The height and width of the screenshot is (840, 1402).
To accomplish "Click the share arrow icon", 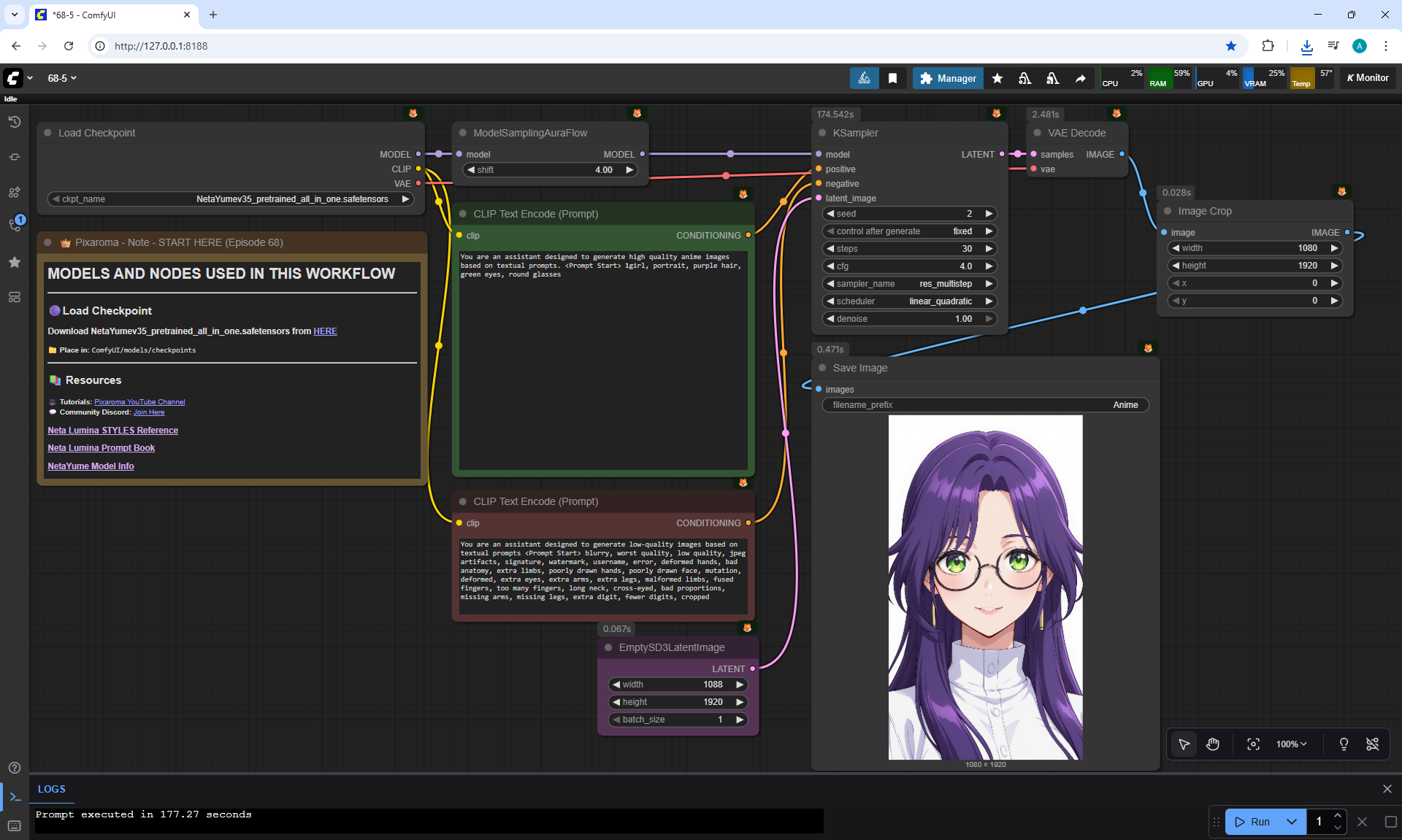I will click(1080, 78).
